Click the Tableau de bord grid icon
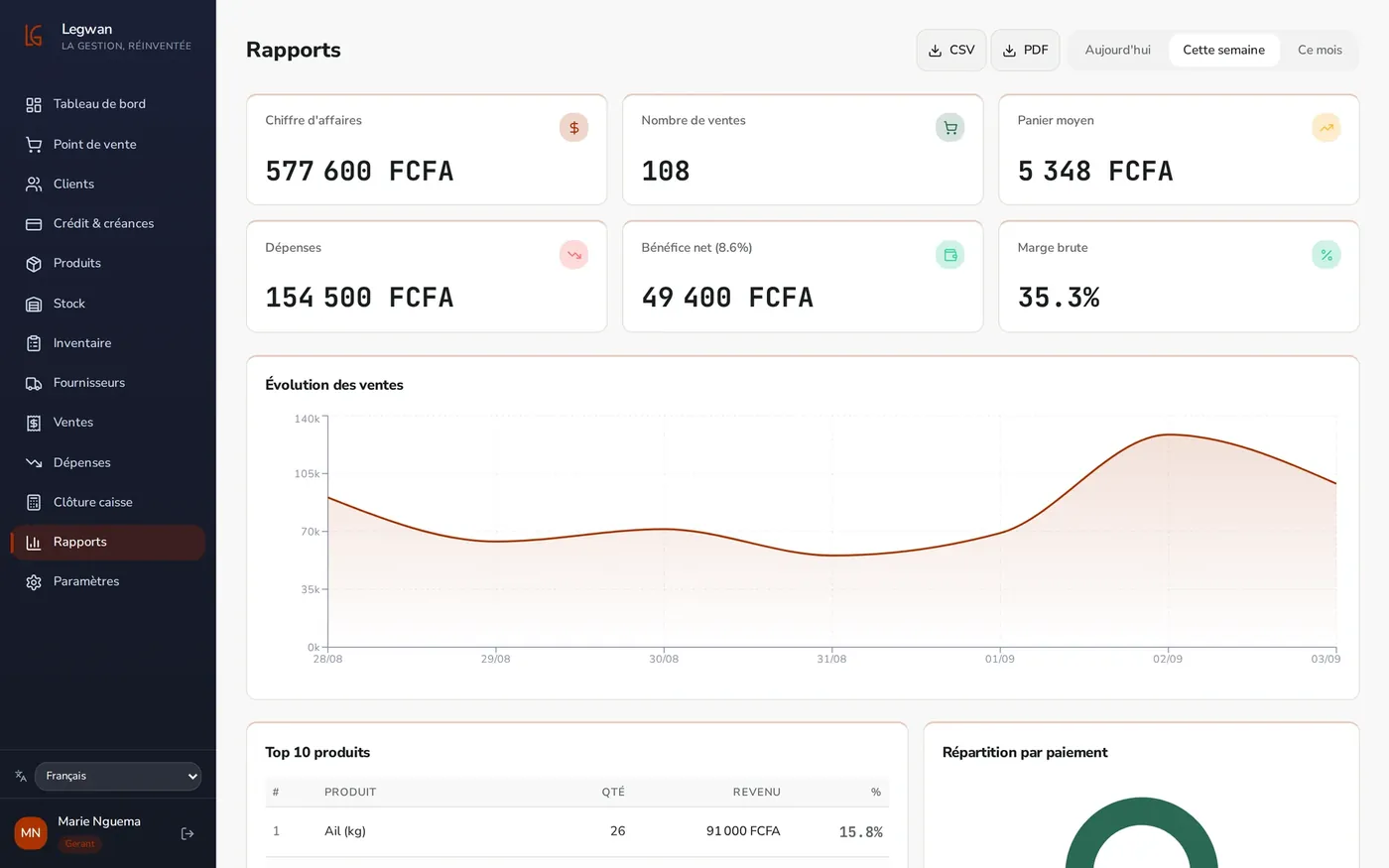Viewport: 1389px width, 868px height. 34,105
